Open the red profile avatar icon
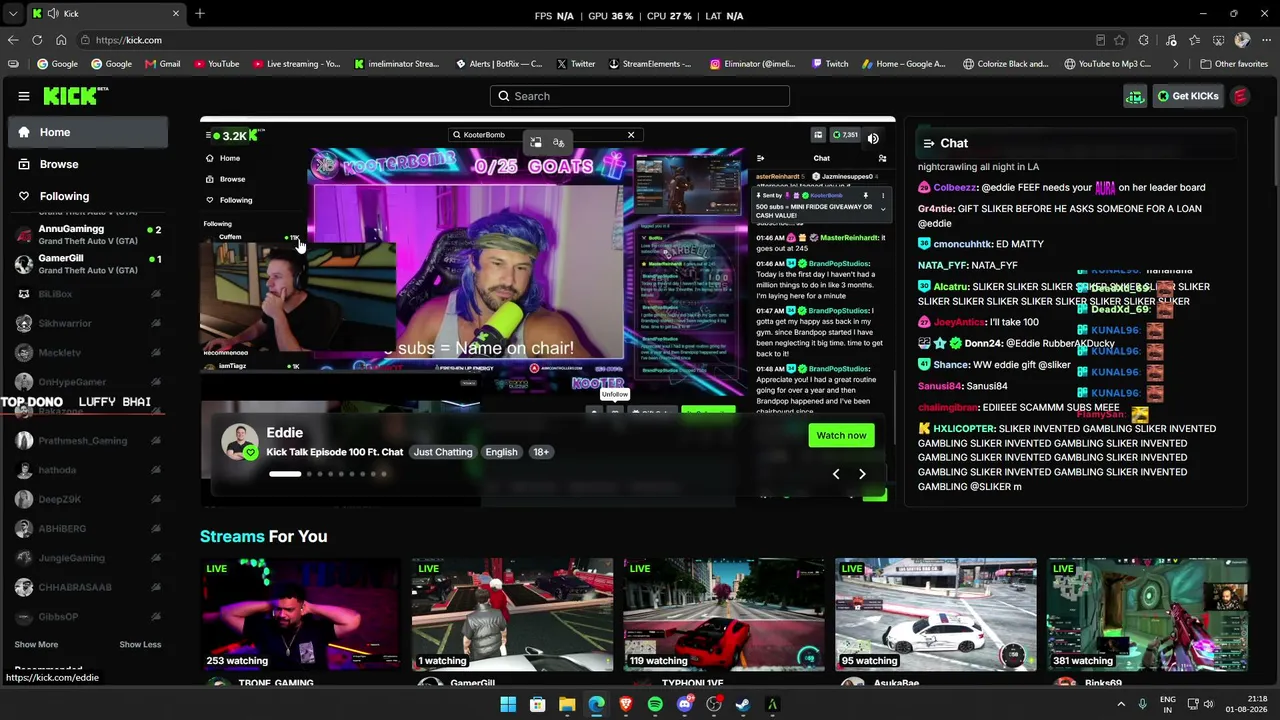 coord(1240,96)
